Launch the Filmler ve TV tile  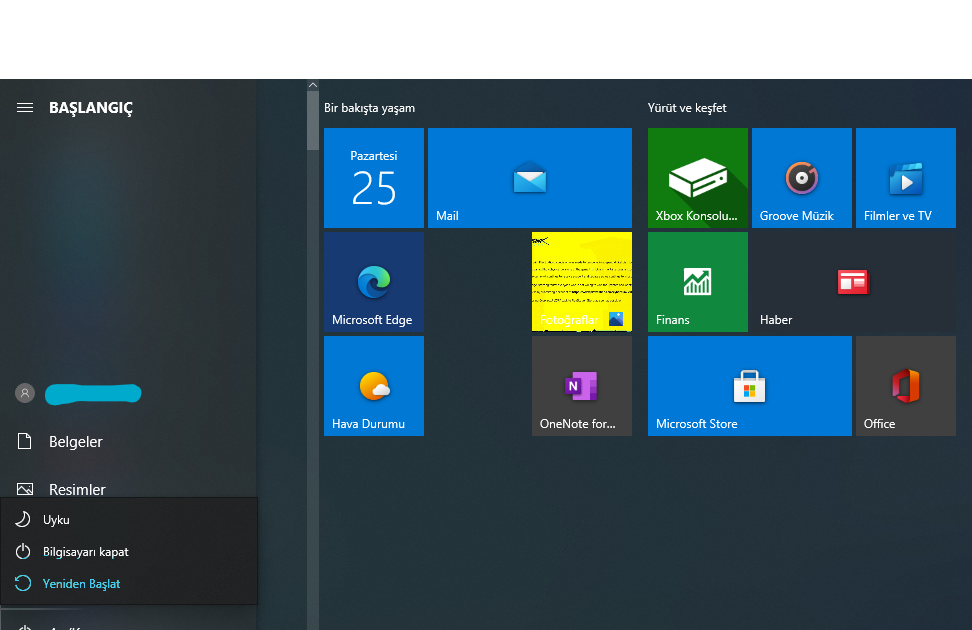(x=906, y=178)
